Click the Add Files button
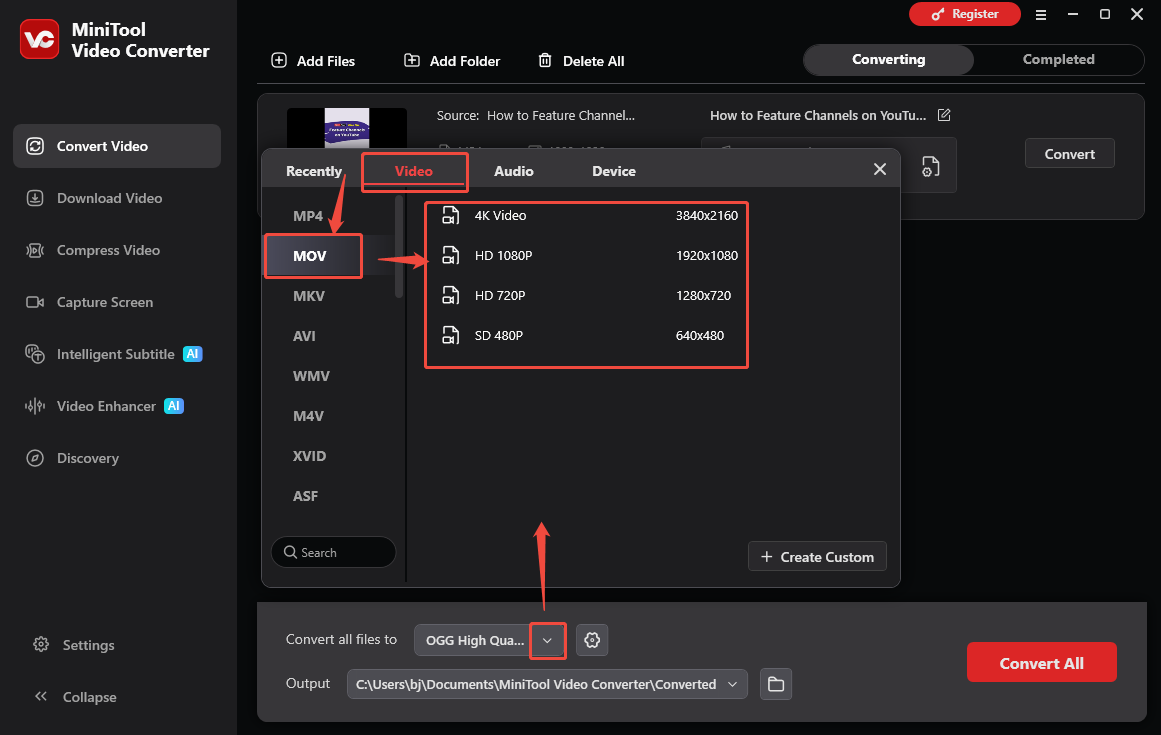1161x735 pixels. (313, 61)
